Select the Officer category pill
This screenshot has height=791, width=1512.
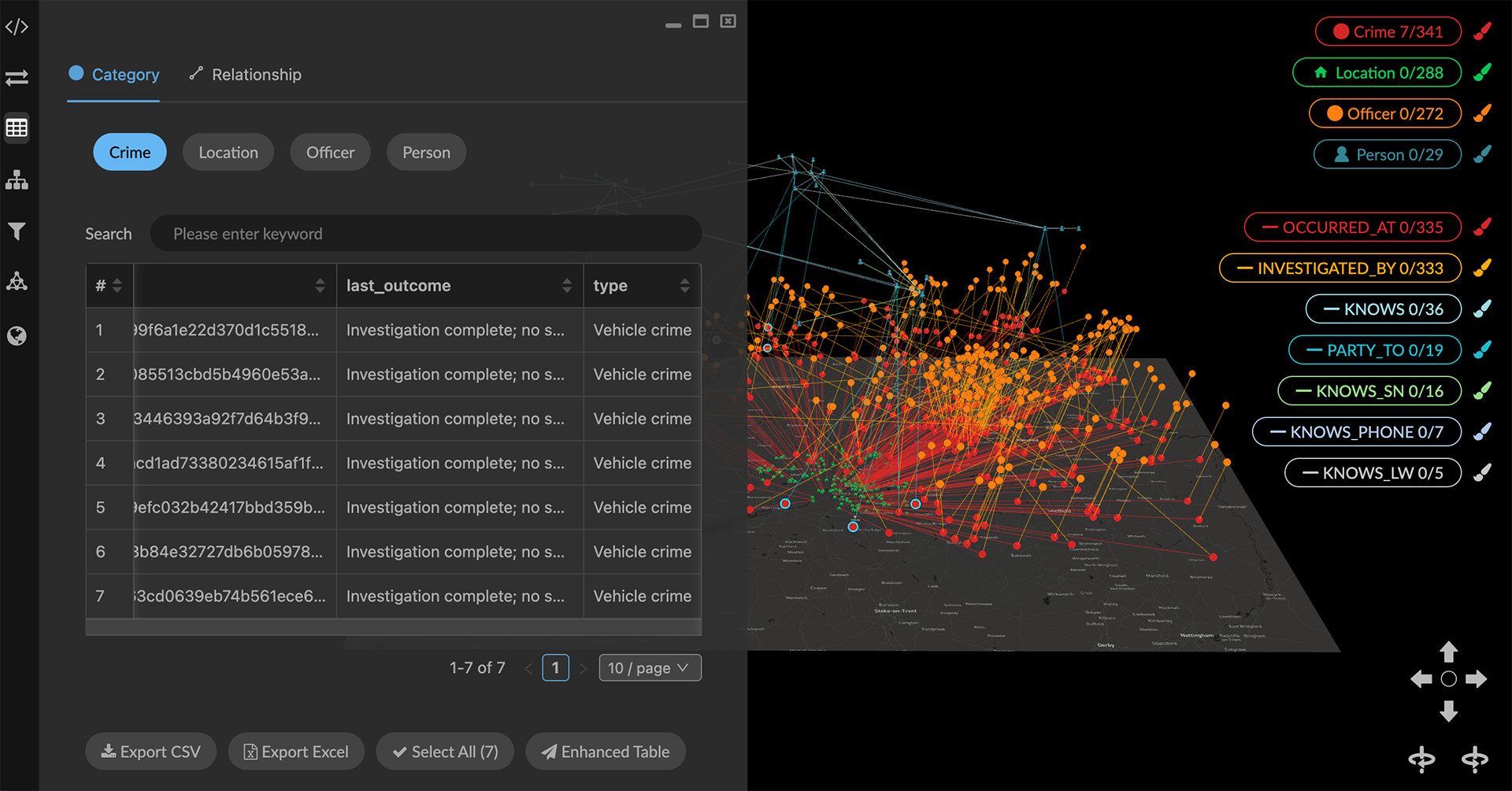tap(330, 153)
